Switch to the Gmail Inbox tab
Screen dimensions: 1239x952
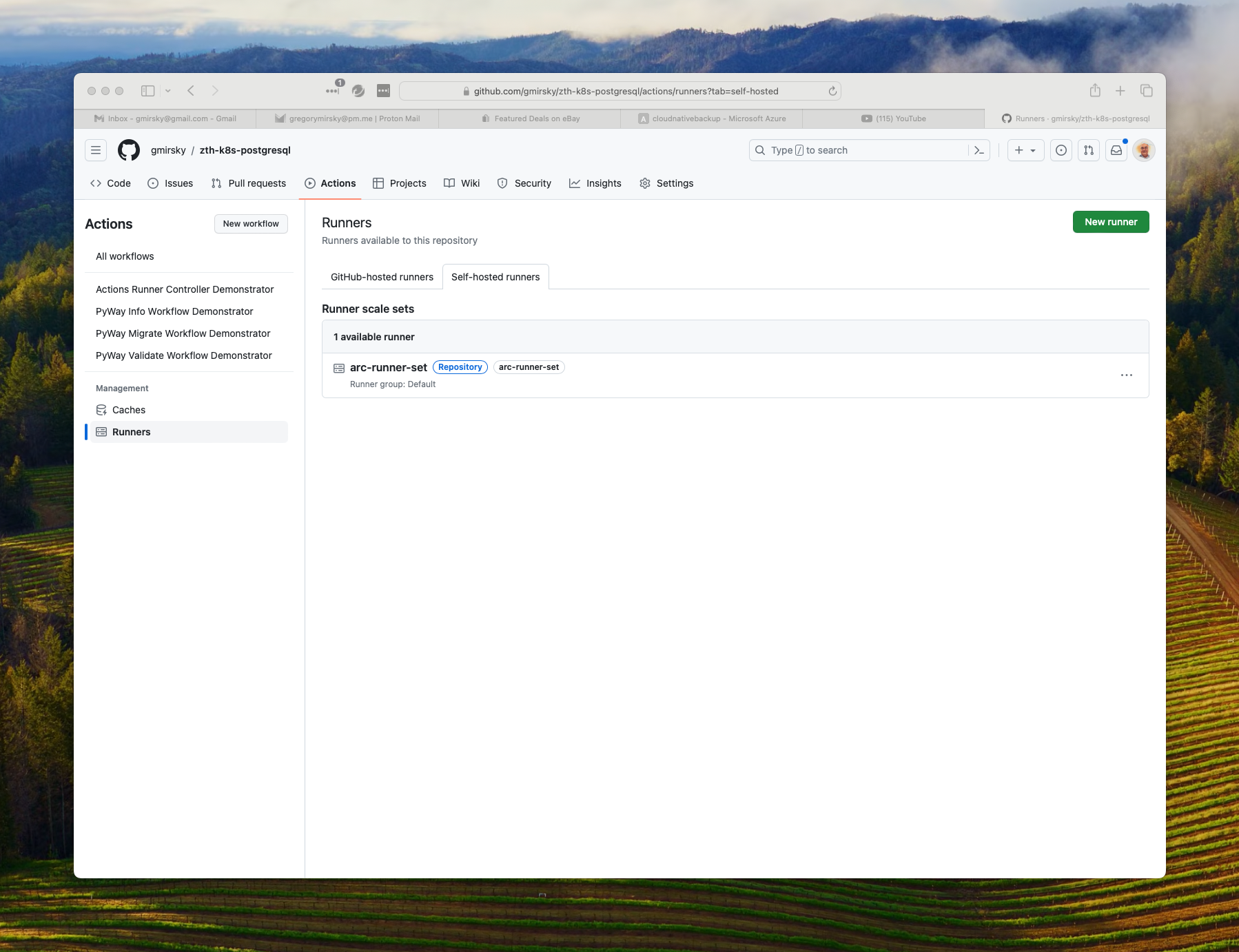(x=165, y=118)
